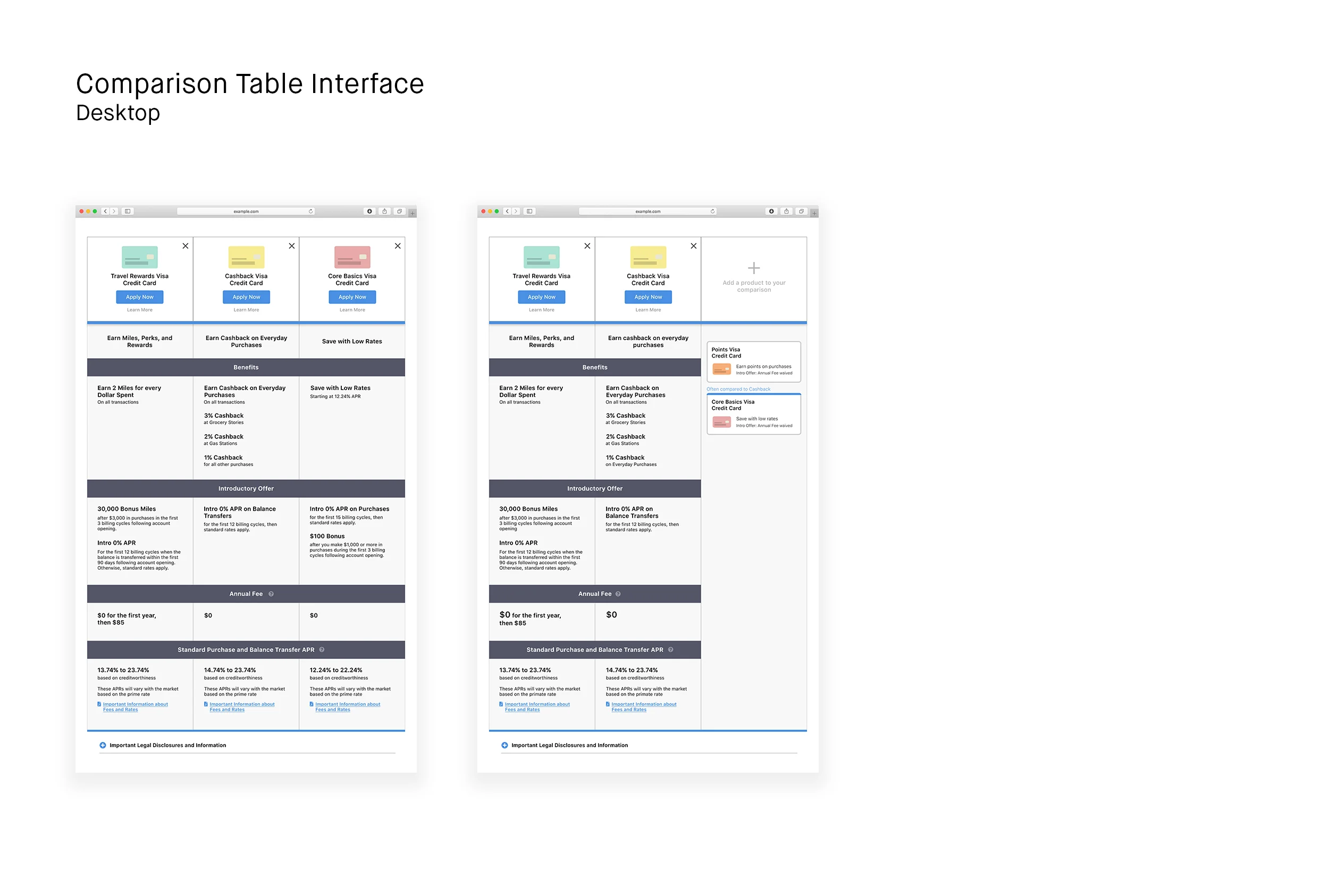Remove Core Basics Visa card in left browser

(x=398, y=246)
